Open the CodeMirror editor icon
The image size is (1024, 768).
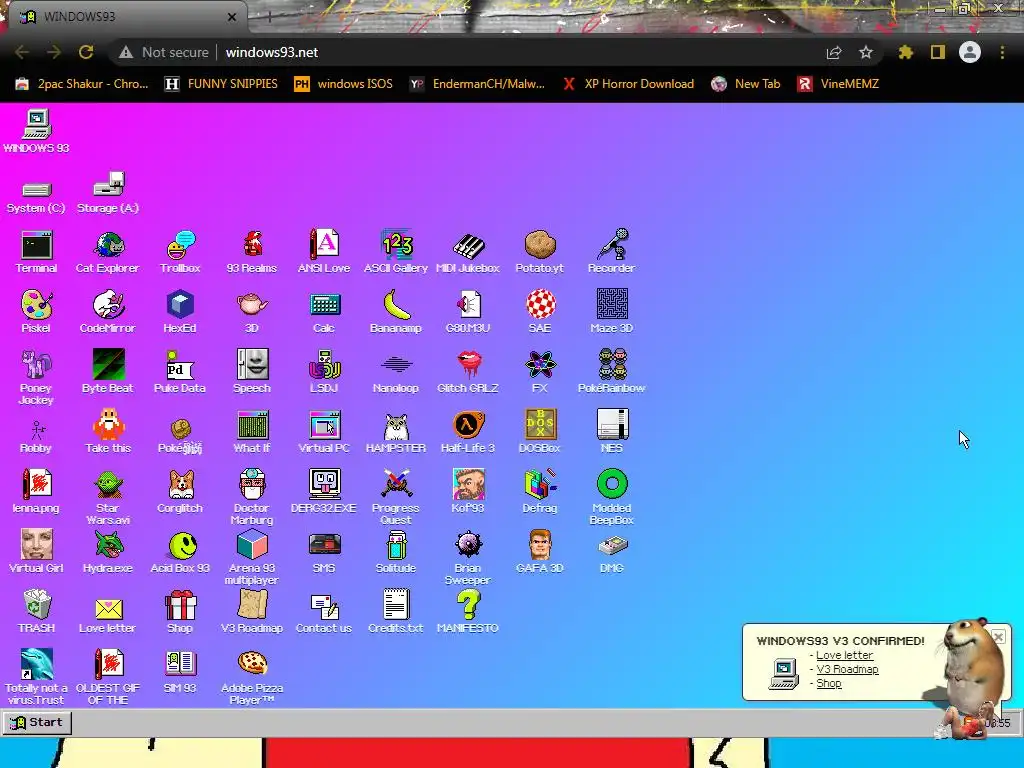click(108, 312)
